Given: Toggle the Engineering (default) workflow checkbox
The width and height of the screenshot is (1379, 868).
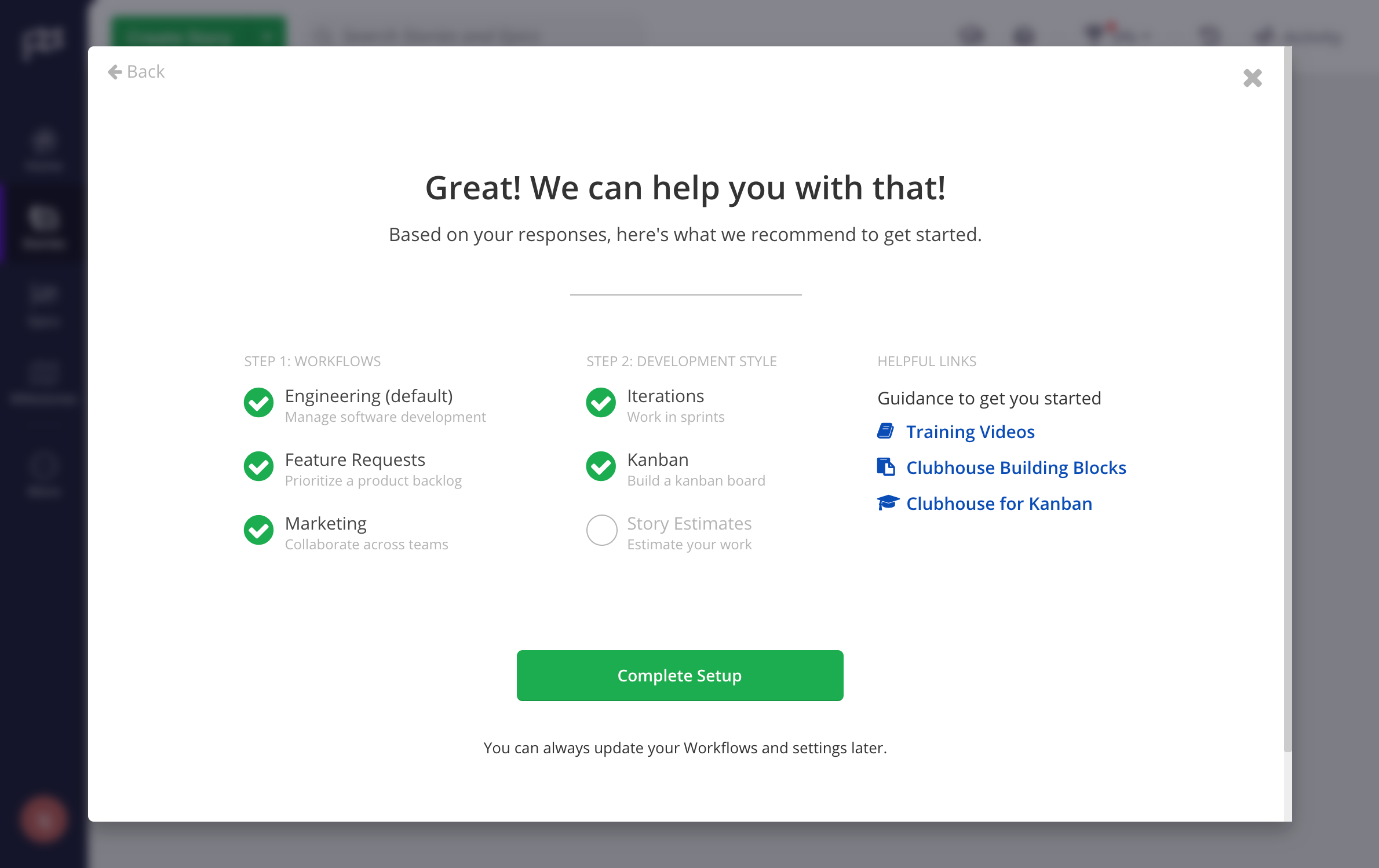Looking at the screenshot, I should click(x=257, y=401).
